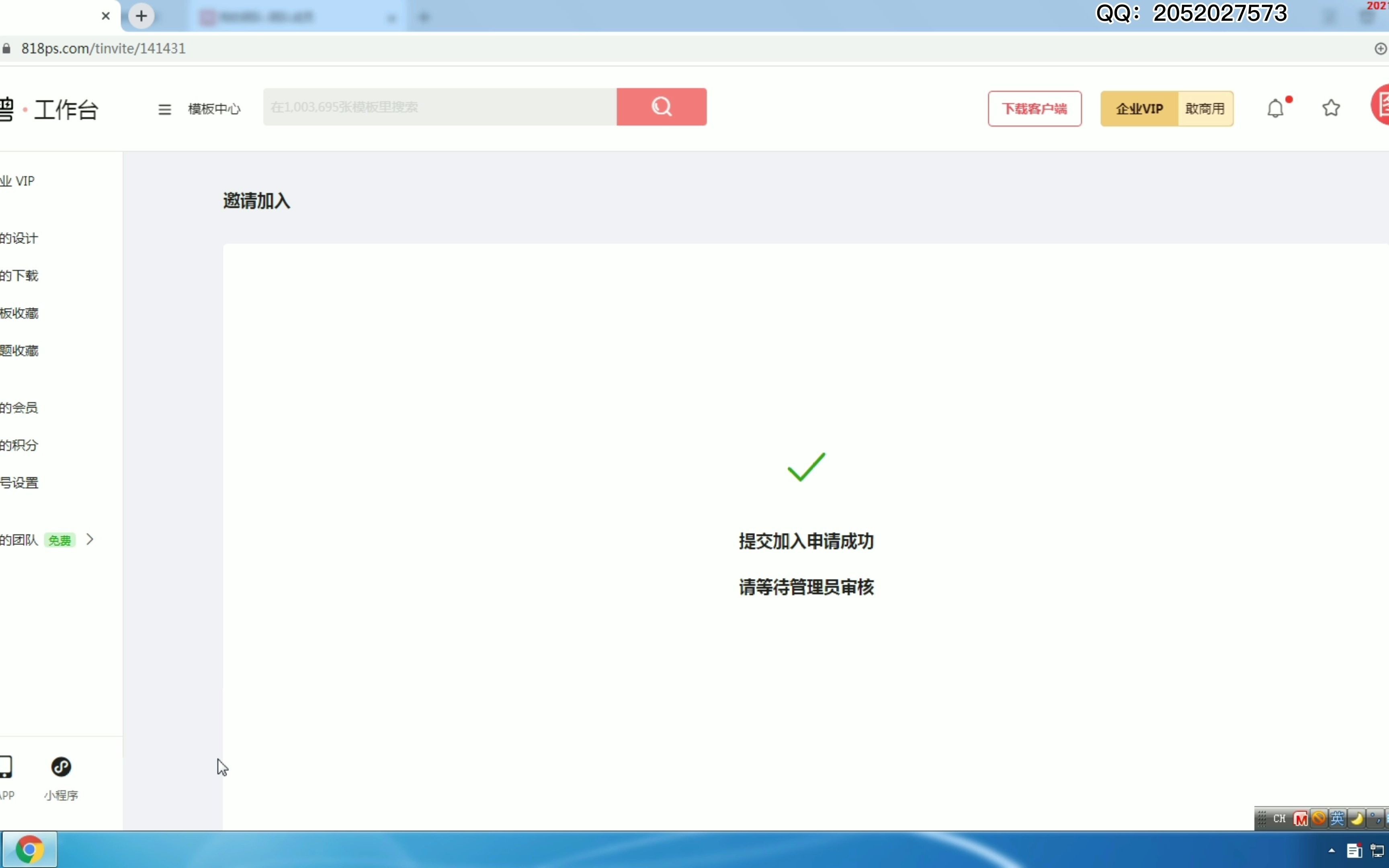Click the star favorites icon

(1332, 108)
